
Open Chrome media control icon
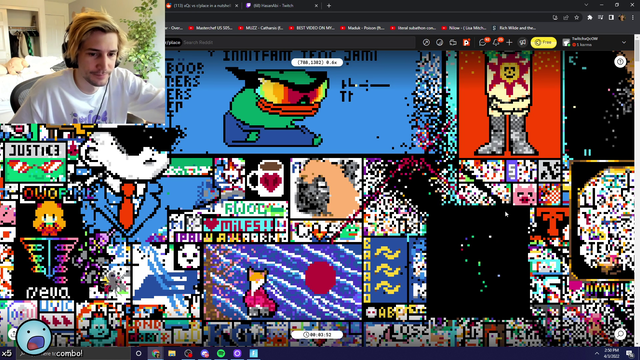pos(600,18)
